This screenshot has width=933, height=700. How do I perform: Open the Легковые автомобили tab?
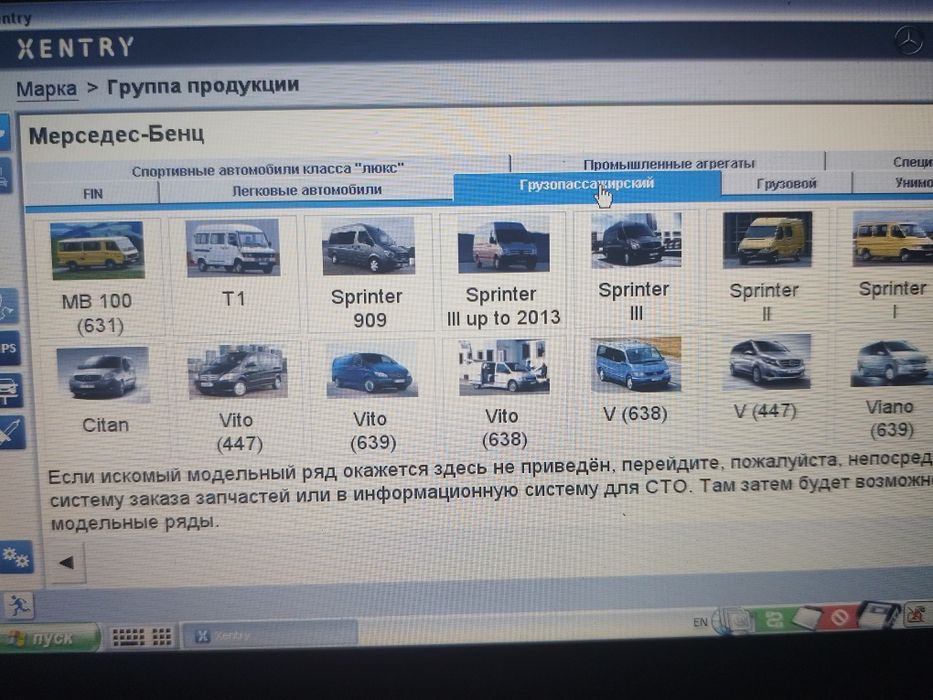pos(306,190)
